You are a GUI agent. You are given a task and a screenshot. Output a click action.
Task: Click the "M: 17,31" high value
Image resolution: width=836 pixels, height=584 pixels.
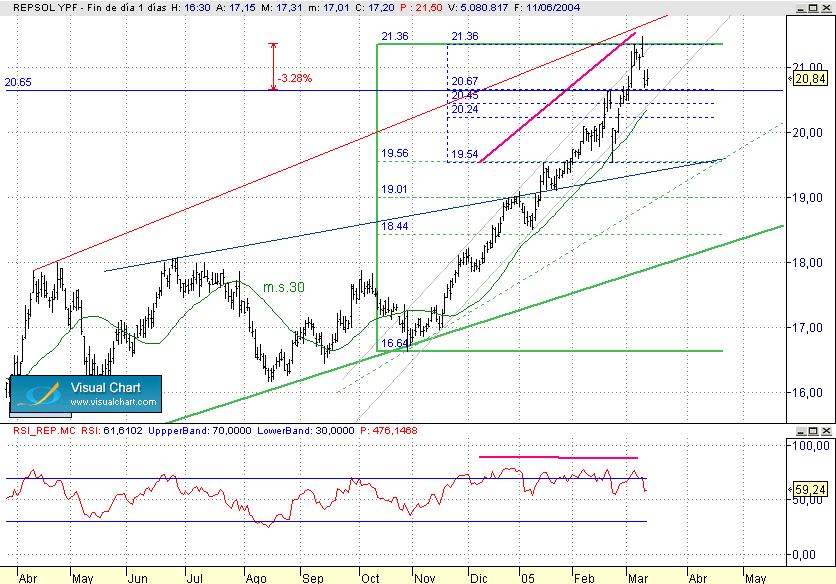[282, 7]
